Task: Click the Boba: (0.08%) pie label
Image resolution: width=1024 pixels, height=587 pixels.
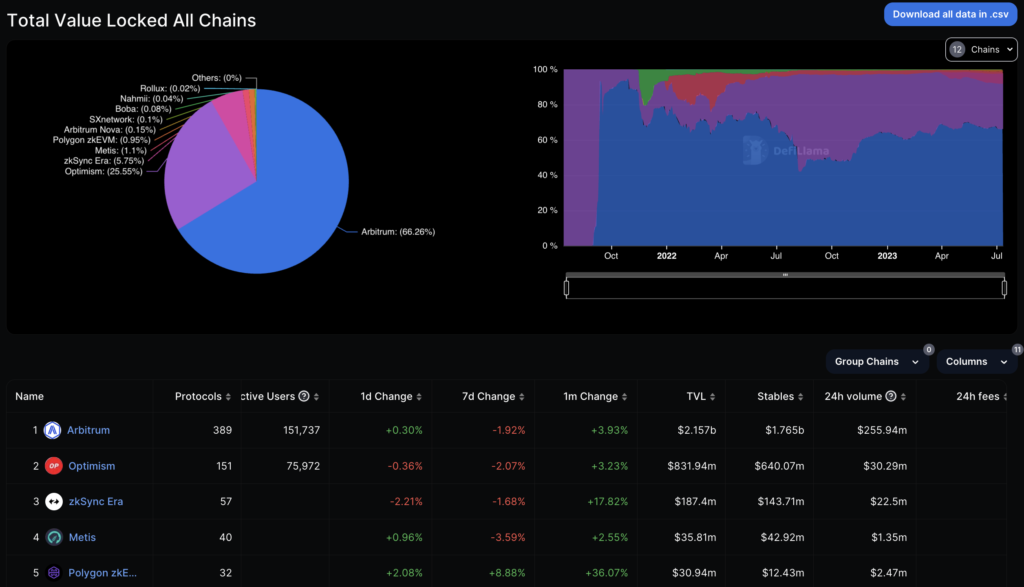Action: tap(143, 109)
